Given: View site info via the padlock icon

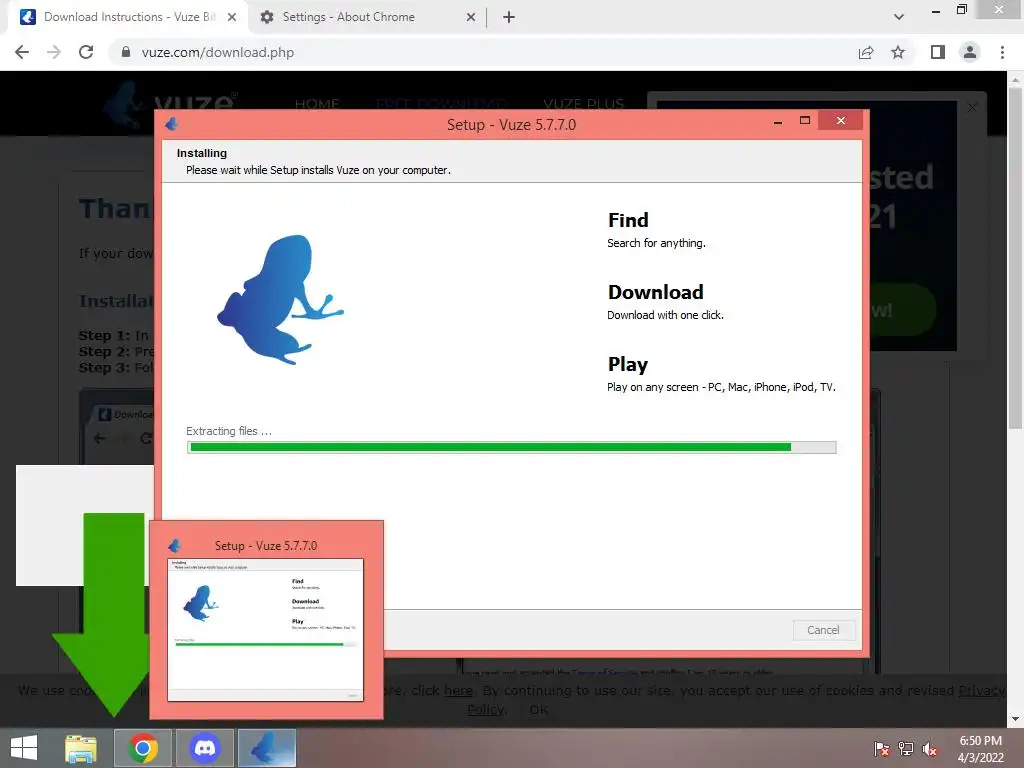Looking at the screenshot, I should coord(126,52).
